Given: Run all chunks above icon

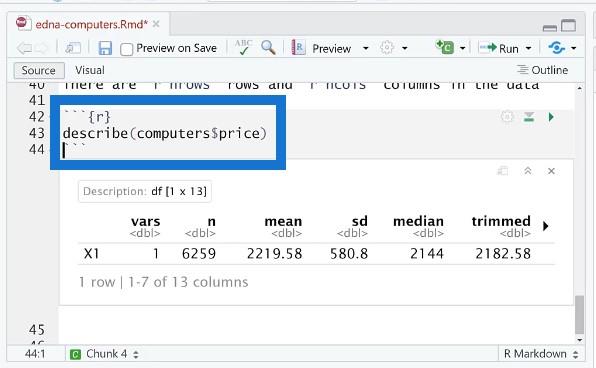Looking at the screenshot, I should pos(529,117).
